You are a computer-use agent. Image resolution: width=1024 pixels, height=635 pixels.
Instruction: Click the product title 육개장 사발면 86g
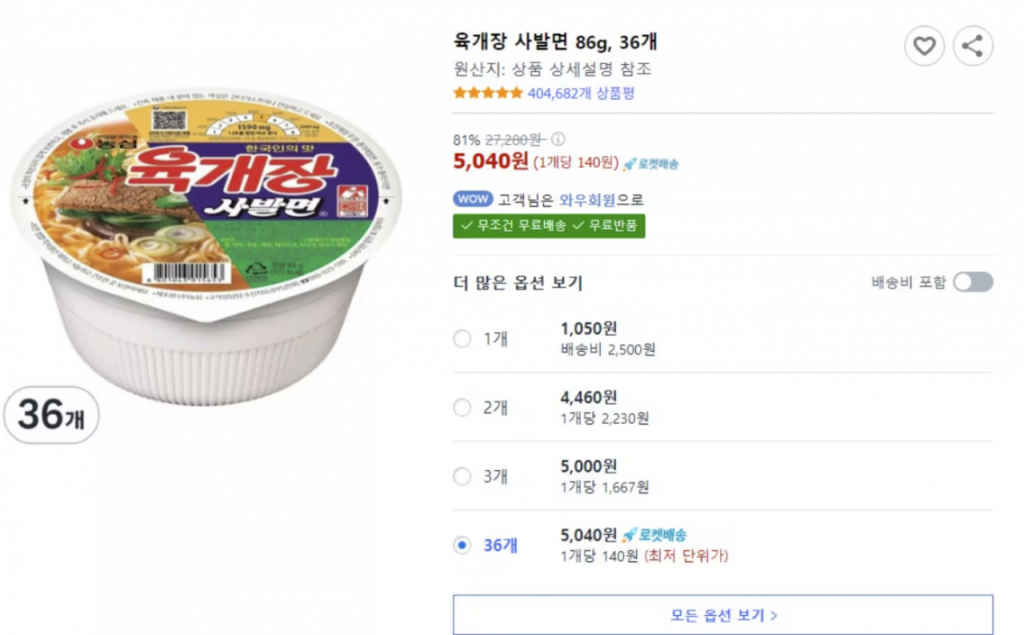[x=554, y=42]
